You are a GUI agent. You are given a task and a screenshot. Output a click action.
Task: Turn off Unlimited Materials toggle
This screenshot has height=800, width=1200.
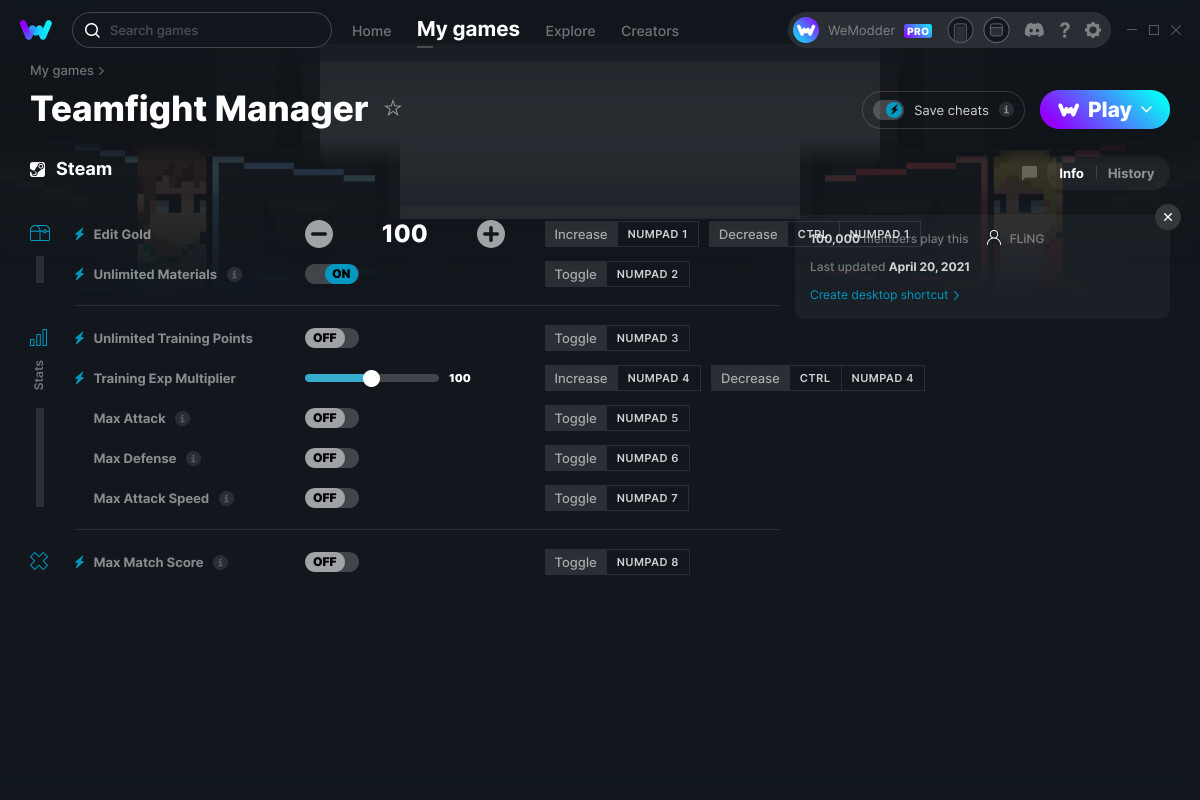click(332, 274)
